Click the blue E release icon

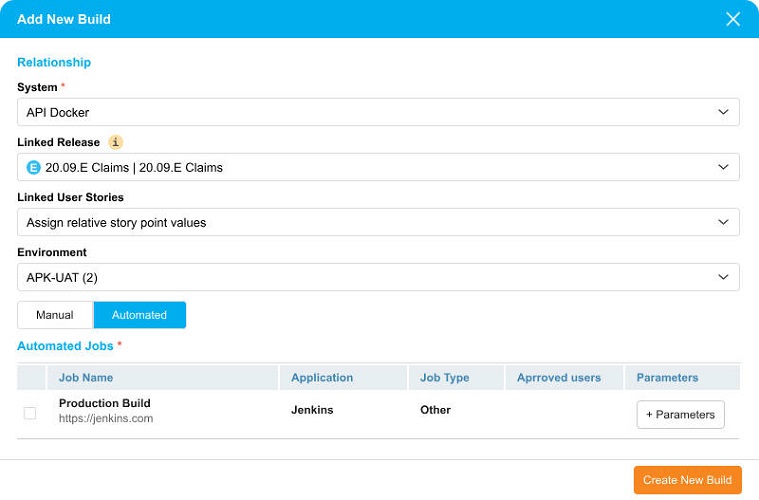click(33, 167)
